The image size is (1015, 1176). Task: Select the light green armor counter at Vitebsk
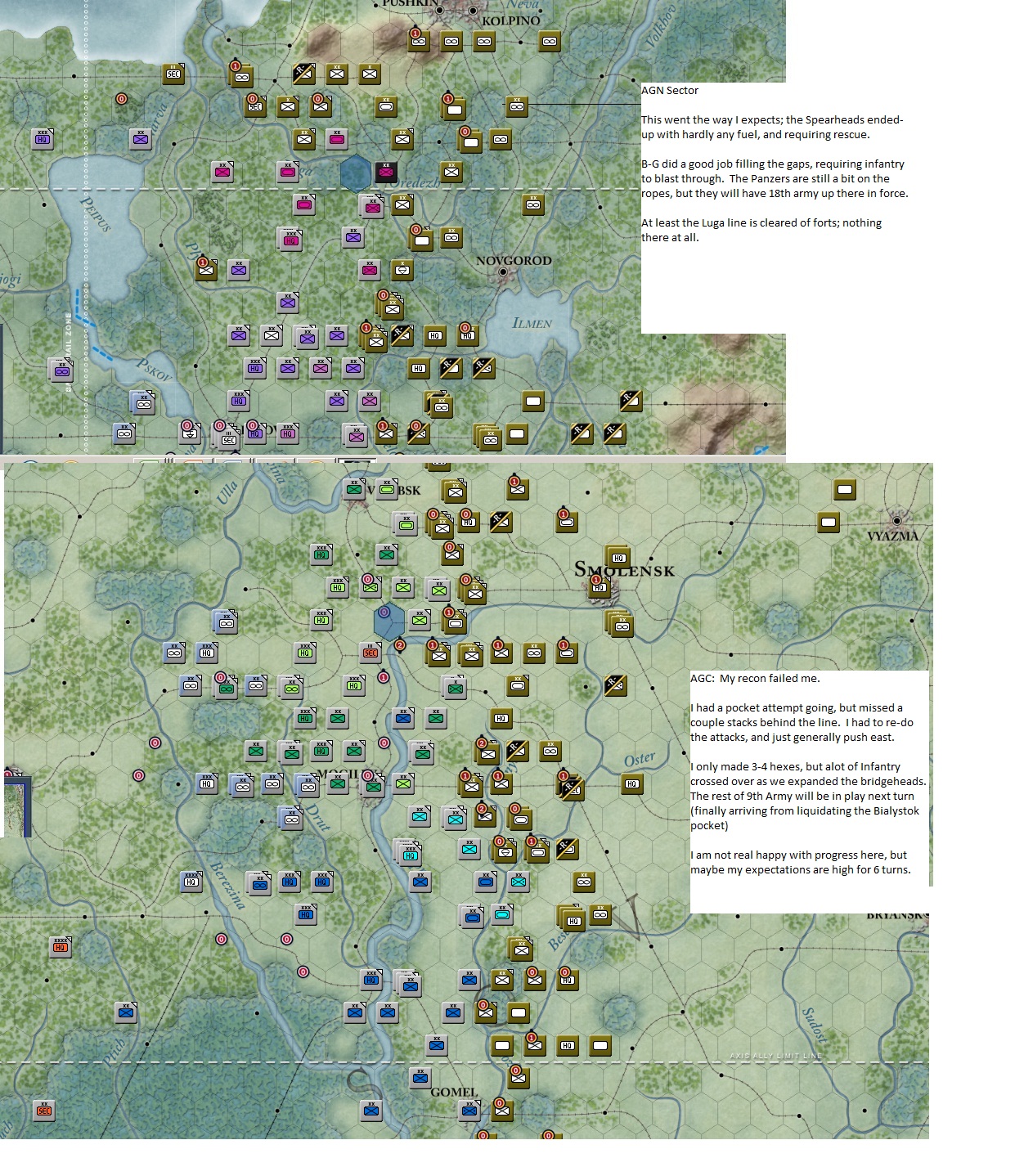(x=386, y=489)
